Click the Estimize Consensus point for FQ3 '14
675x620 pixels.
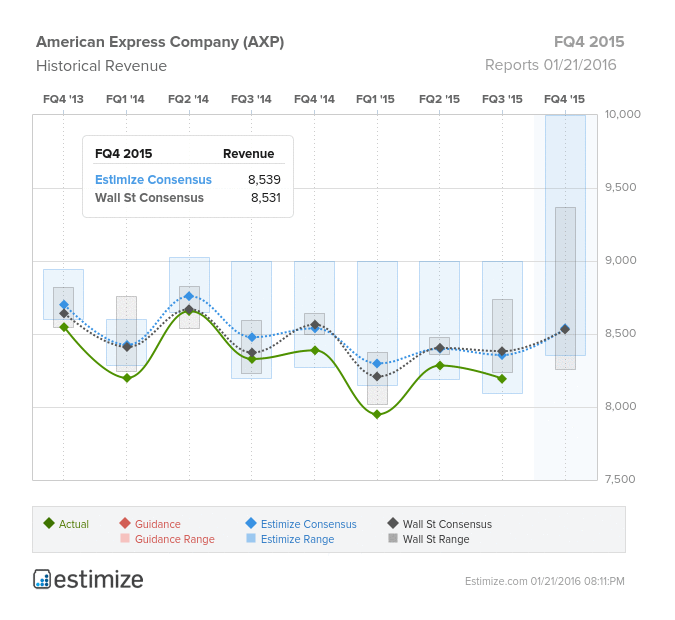coord(252,337)
